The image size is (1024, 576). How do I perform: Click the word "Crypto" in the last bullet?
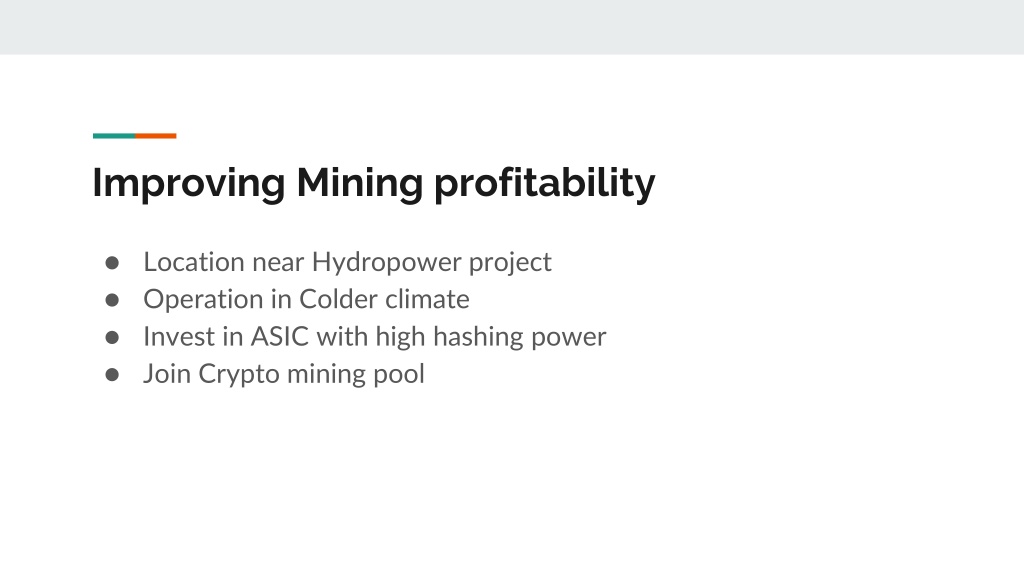point(239,374)
